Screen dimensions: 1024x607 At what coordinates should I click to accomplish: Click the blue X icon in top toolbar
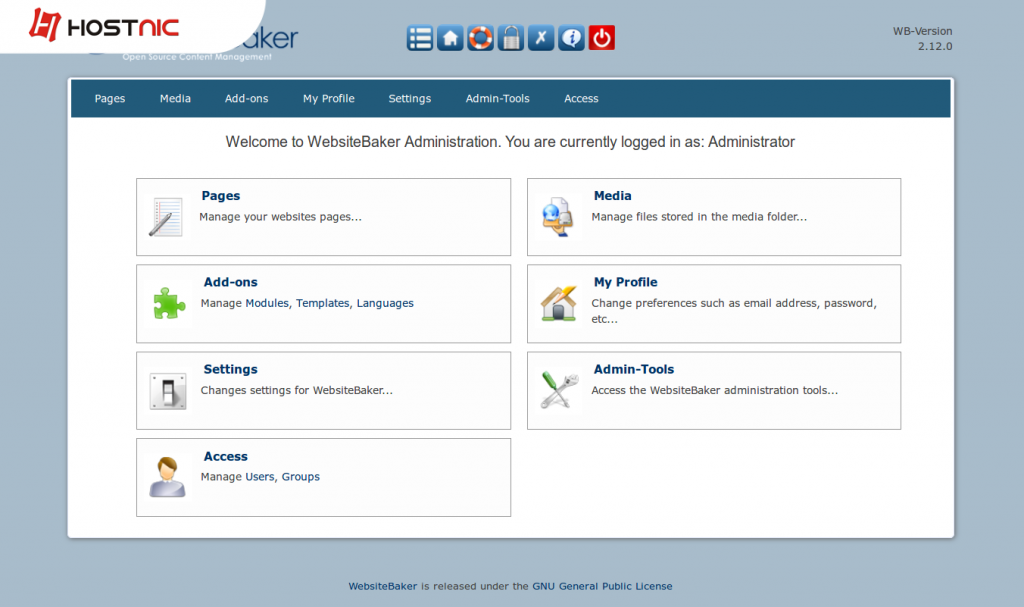tap(541, 38)
